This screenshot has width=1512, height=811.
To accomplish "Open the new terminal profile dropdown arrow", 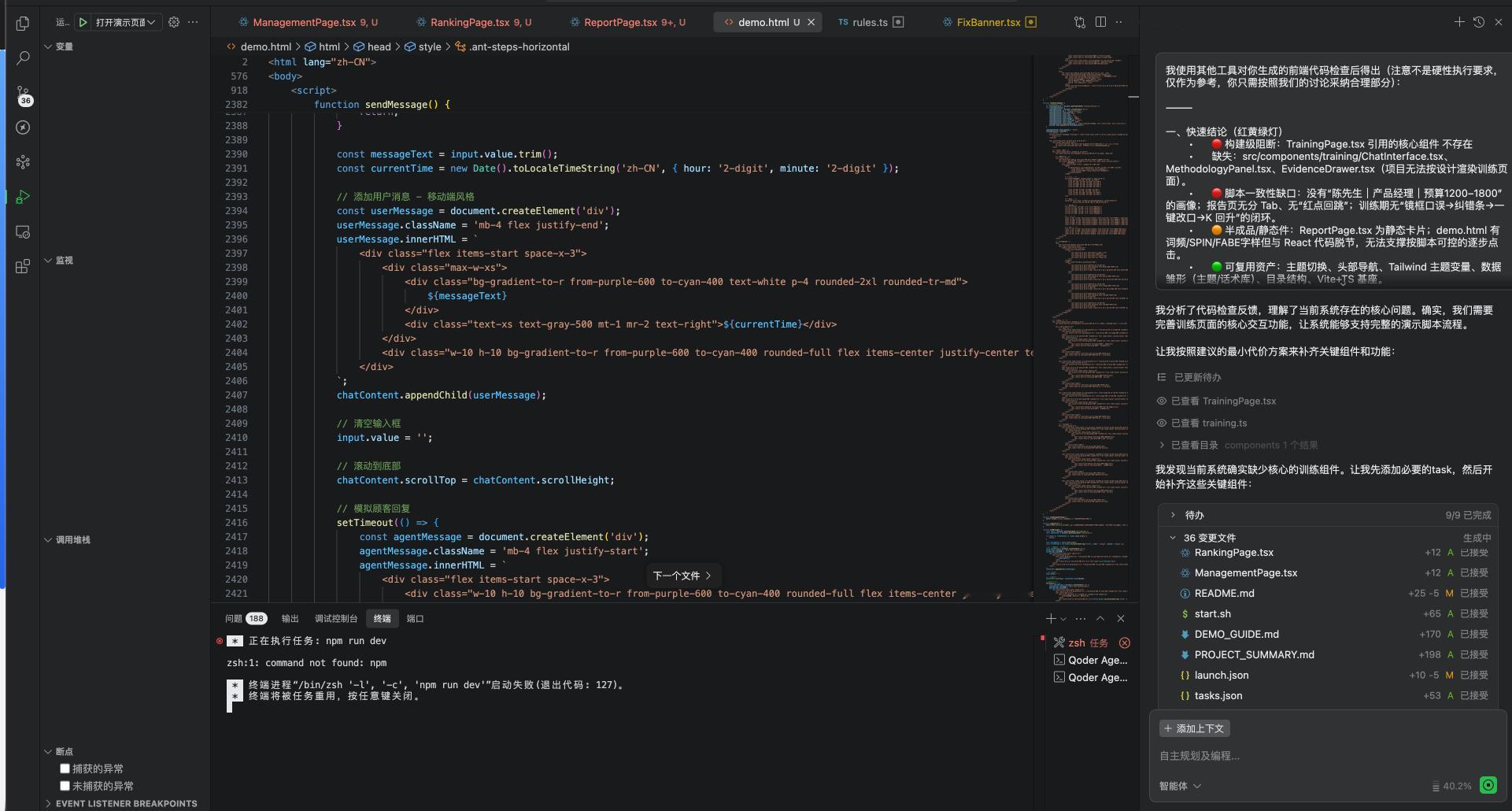I will [1063, 619].
